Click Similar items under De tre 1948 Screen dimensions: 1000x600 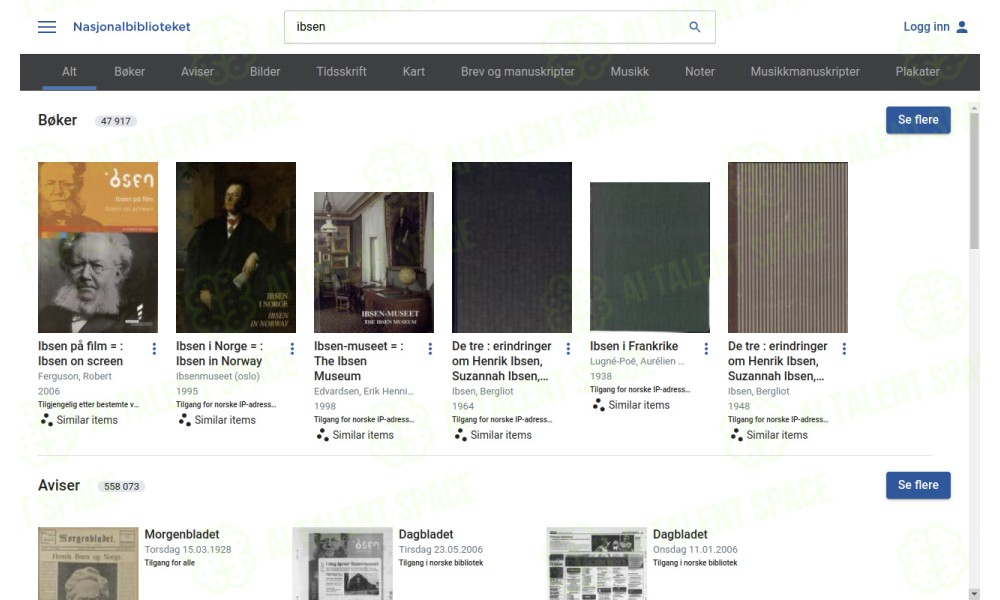point(770,435)
